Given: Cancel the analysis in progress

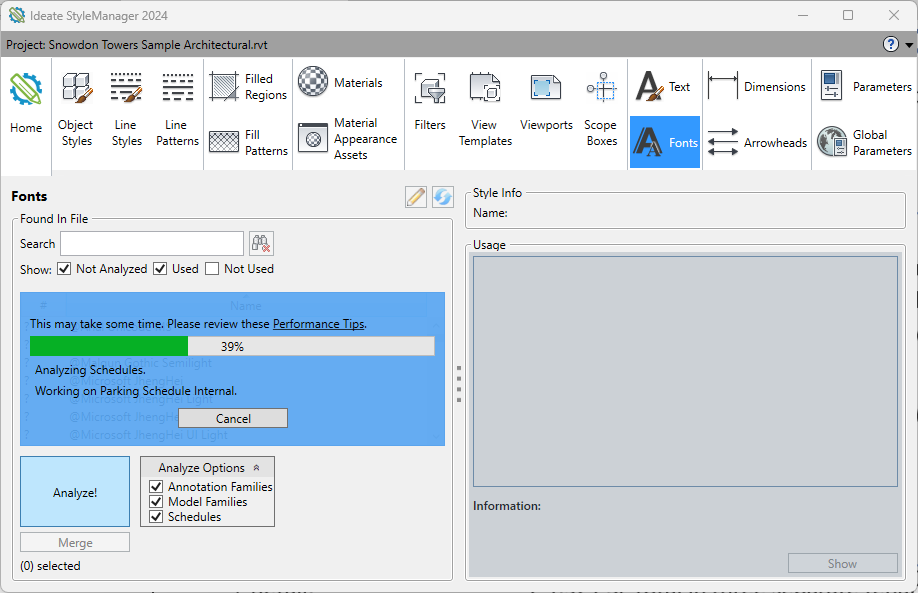Looking at the screenshot, I should coord(233,419).
